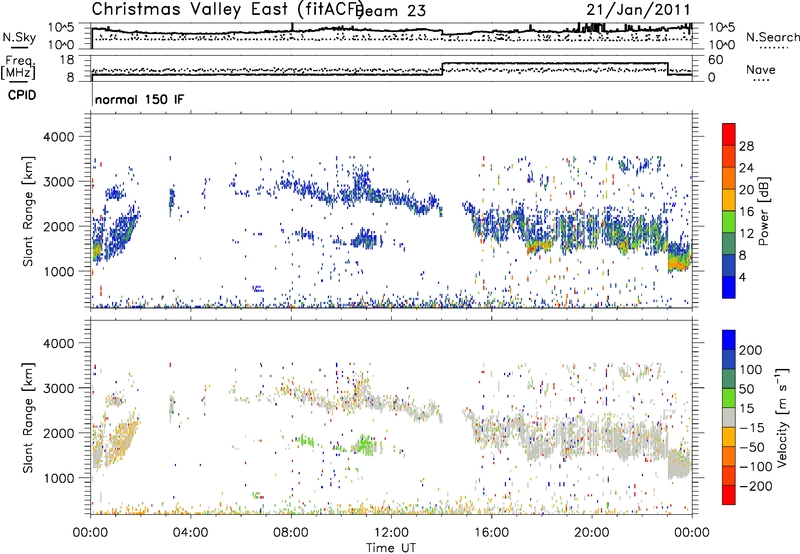Click the strong power echo near 23:30 at 1200 km
Viewport: 800px width, 554px height.
(x=679, y=258)
